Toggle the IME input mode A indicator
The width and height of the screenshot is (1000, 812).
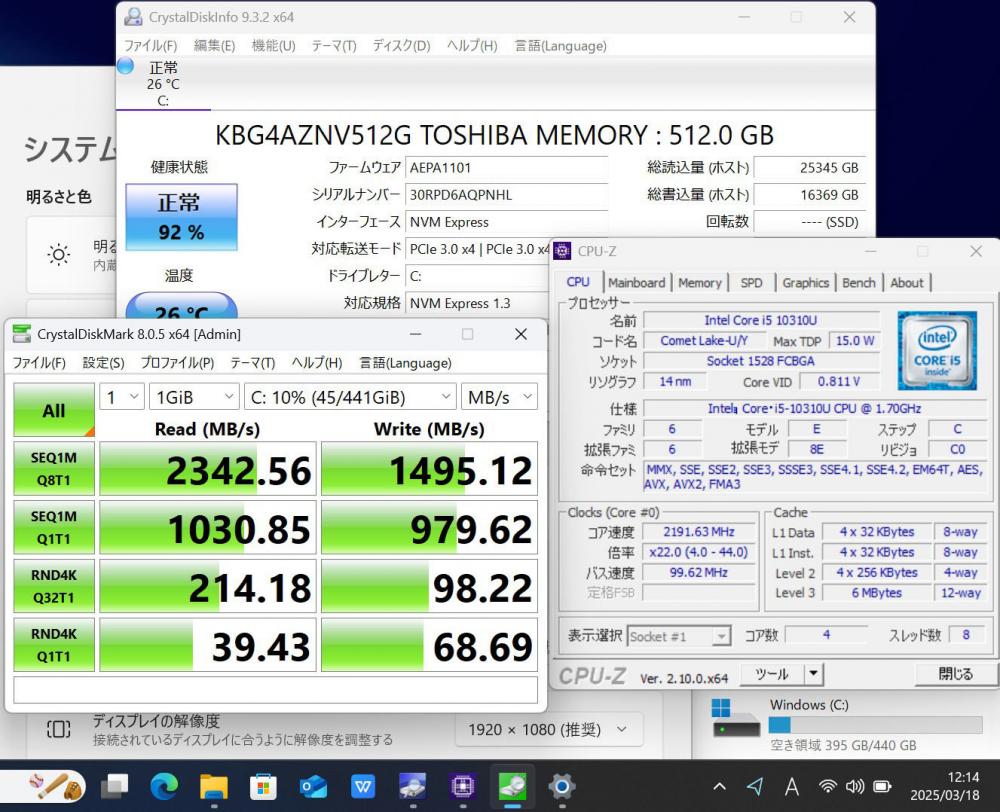click(791, 786)
